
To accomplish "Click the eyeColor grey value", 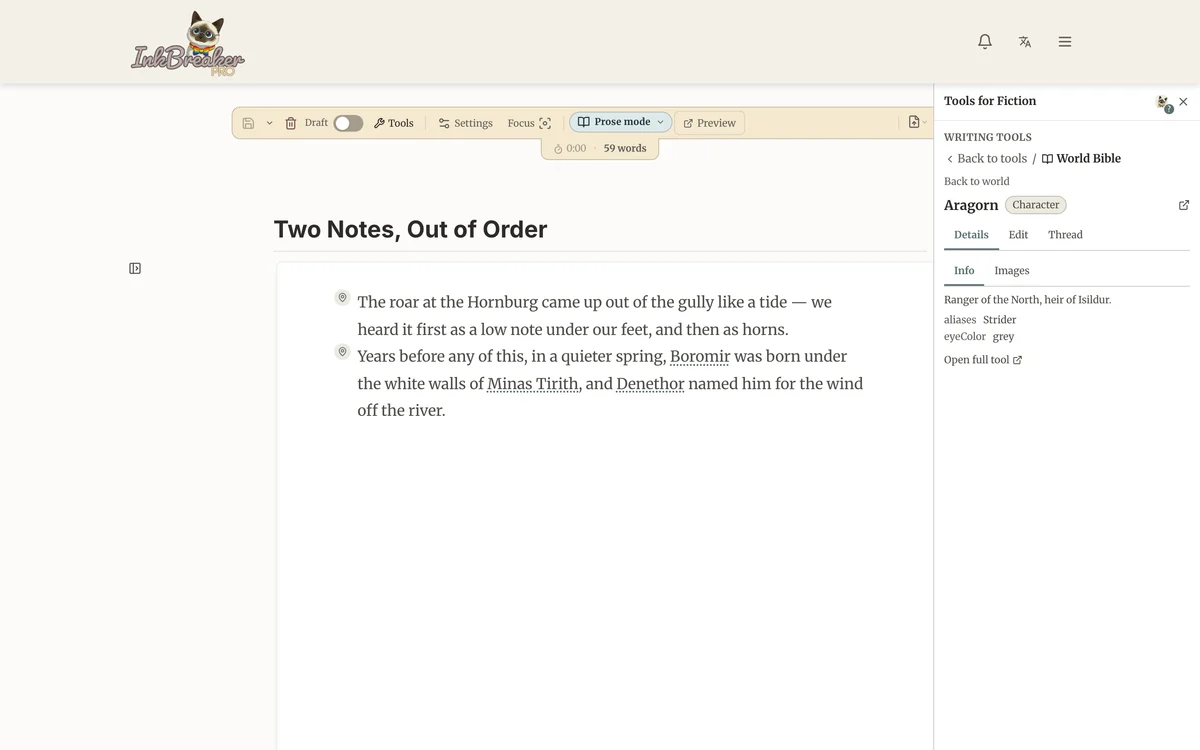I will click(1003, 337).
